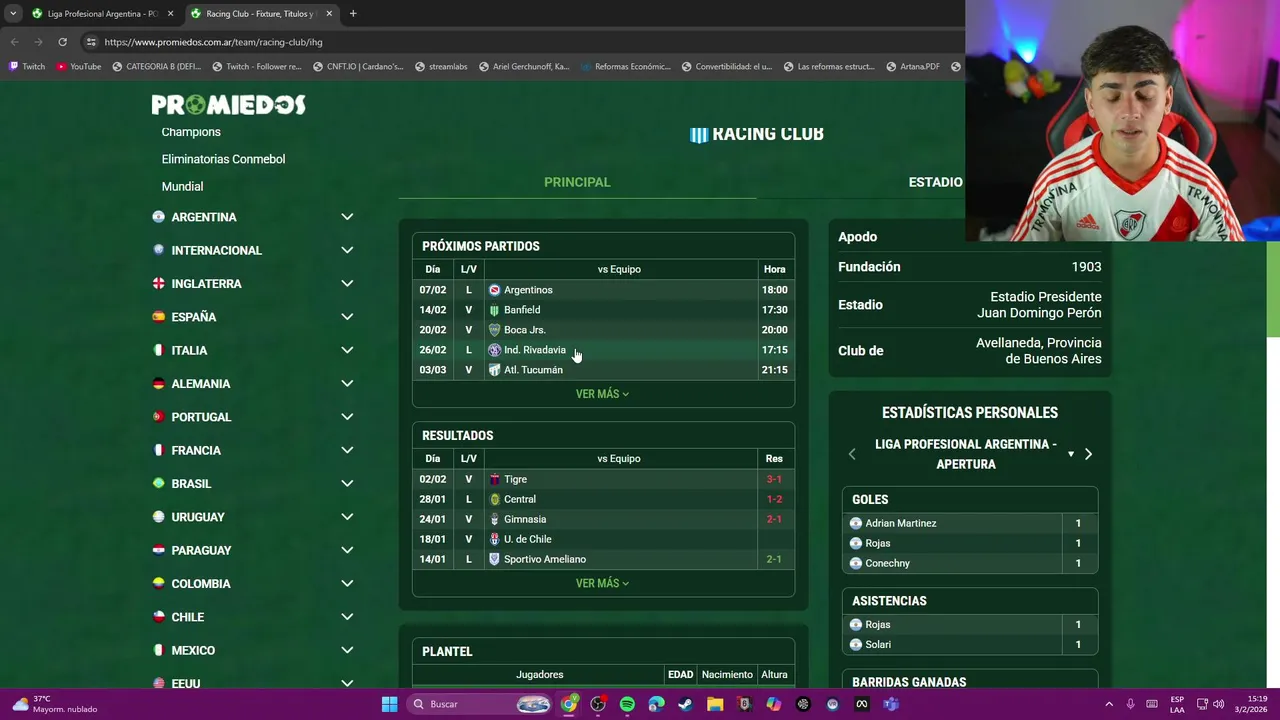The image size is (1280, 720).
Task: Click the PARAGUAY flag icon
Action: (x=158, y=550)
